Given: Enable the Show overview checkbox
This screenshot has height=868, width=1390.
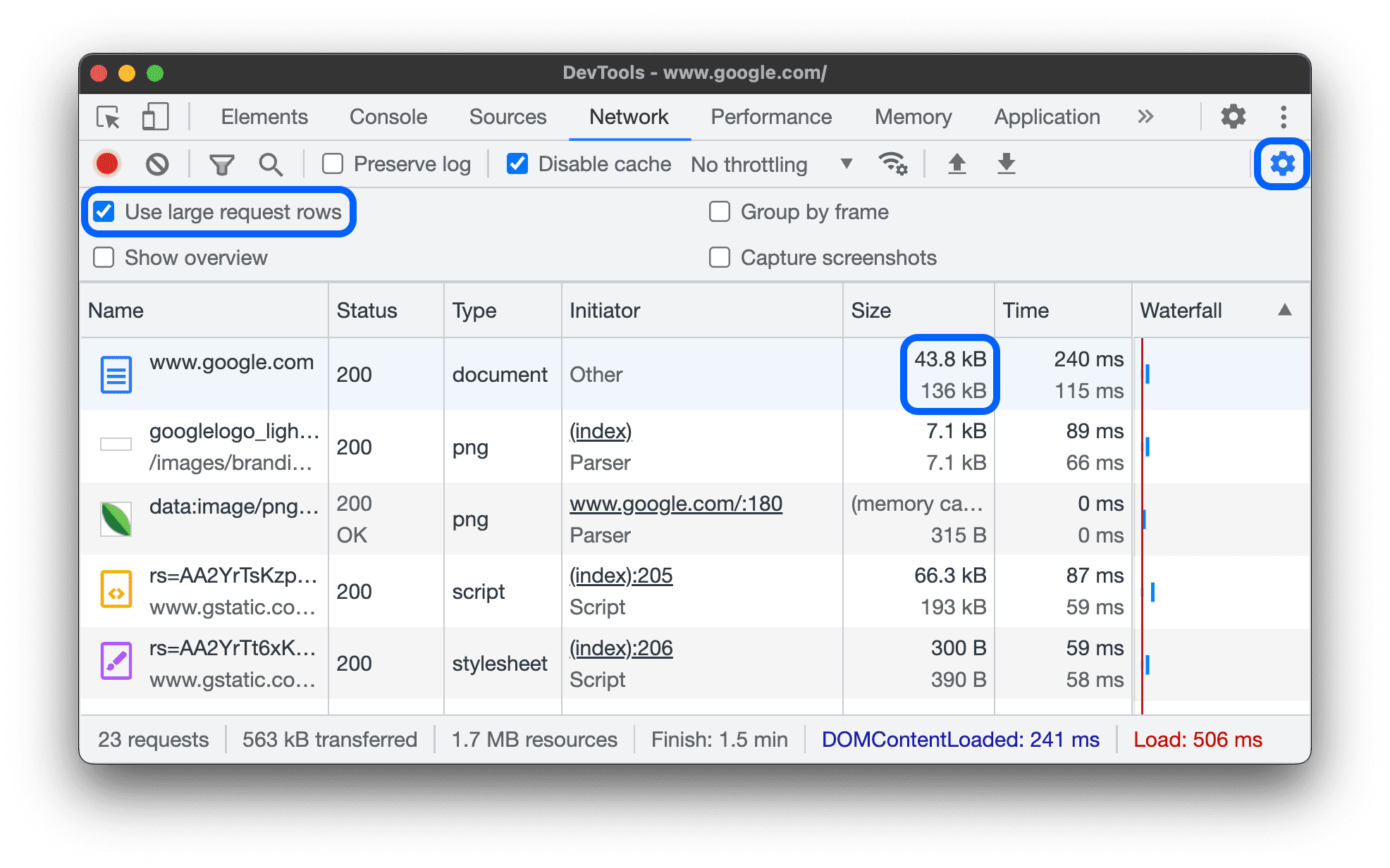Looking at the screenshot, I should click(x=106, y=257).
